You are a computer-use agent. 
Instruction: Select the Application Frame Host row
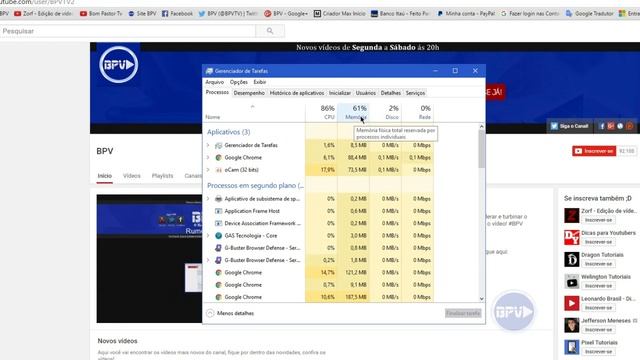coord(318,211)
